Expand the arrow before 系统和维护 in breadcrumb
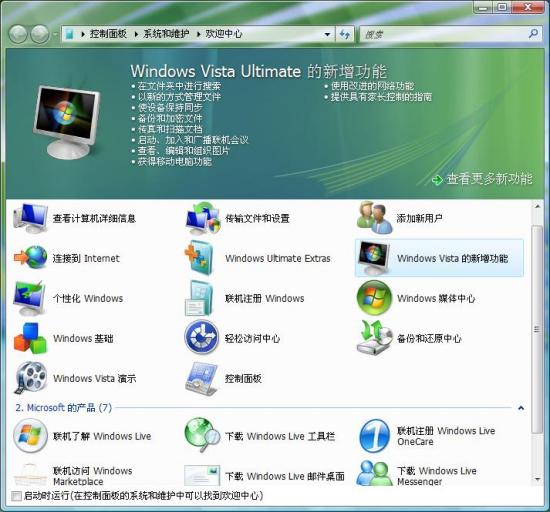550x512 pixels. pyautogui.click(x=136, y=34)
